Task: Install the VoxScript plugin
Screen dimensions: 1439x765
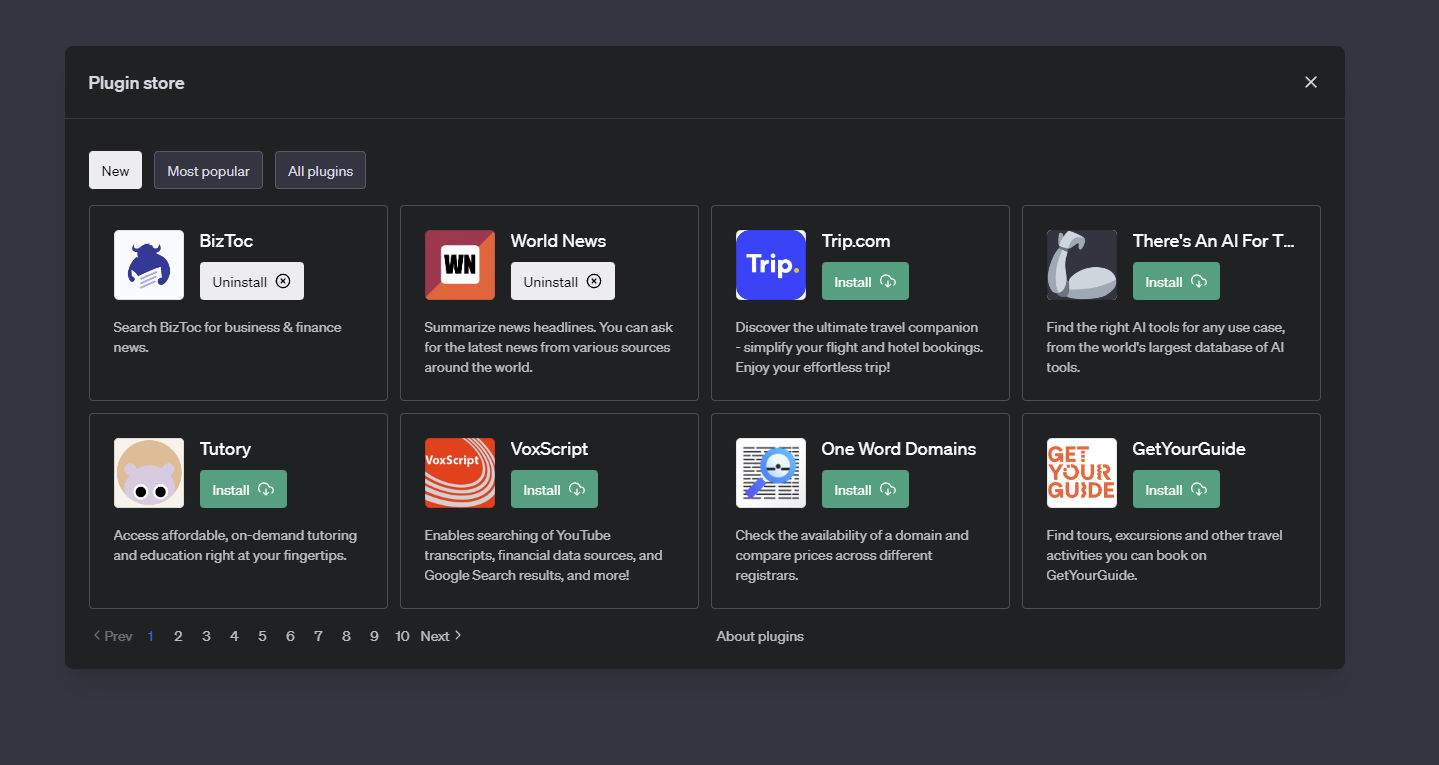Action: (x=554, y=489)
